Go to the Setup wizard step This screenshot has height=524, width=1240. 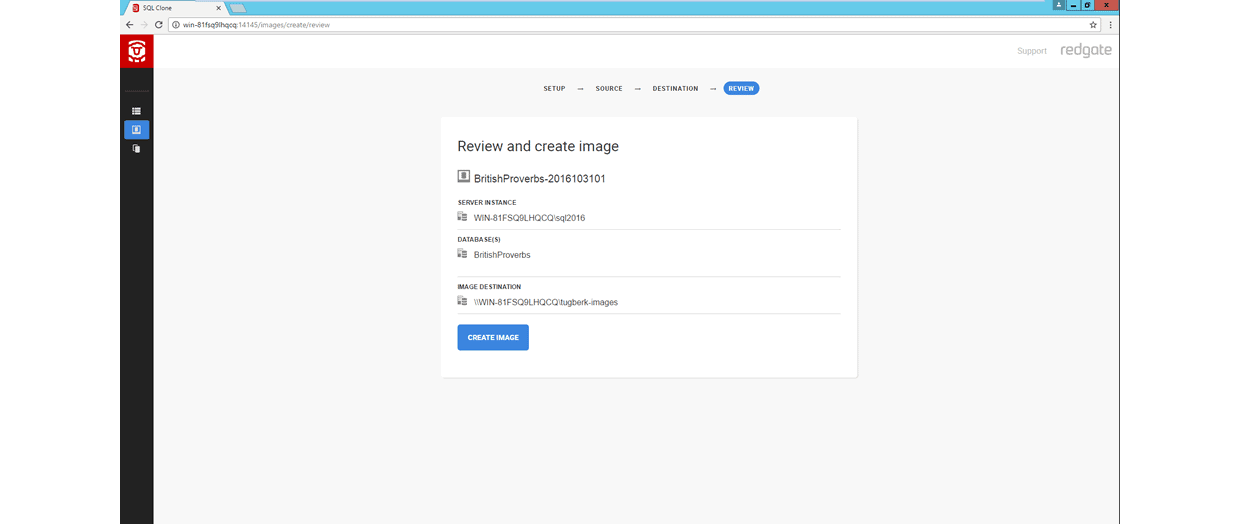coord(554,88)
